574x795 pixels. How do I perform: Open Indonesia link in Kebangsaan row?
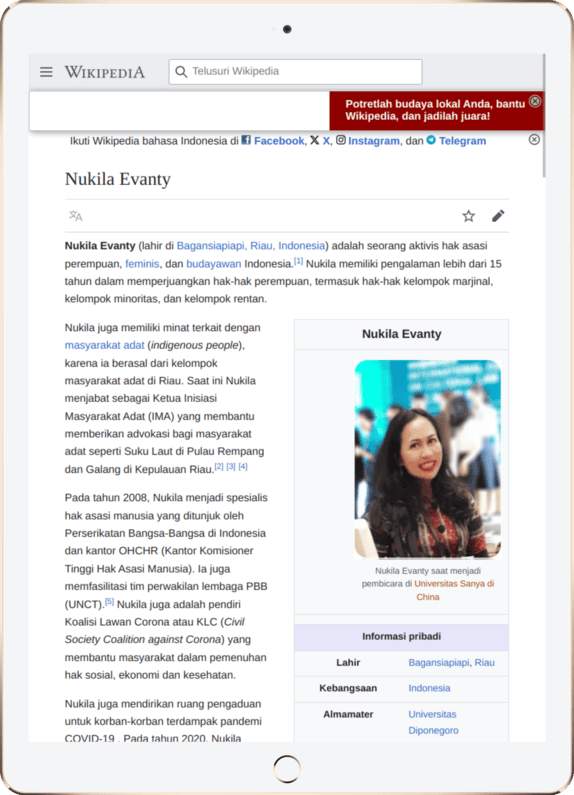coord(429,688)
